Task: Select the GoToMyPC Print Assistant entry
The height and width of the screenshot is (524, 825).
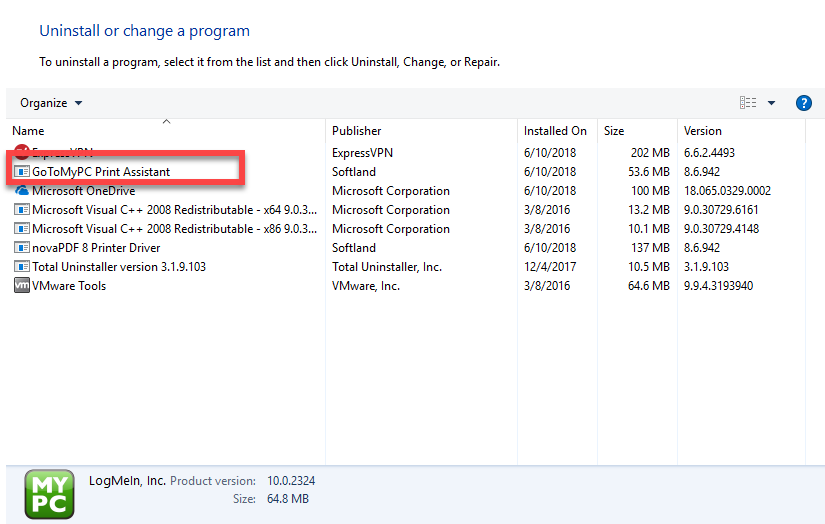Action: 101,172
